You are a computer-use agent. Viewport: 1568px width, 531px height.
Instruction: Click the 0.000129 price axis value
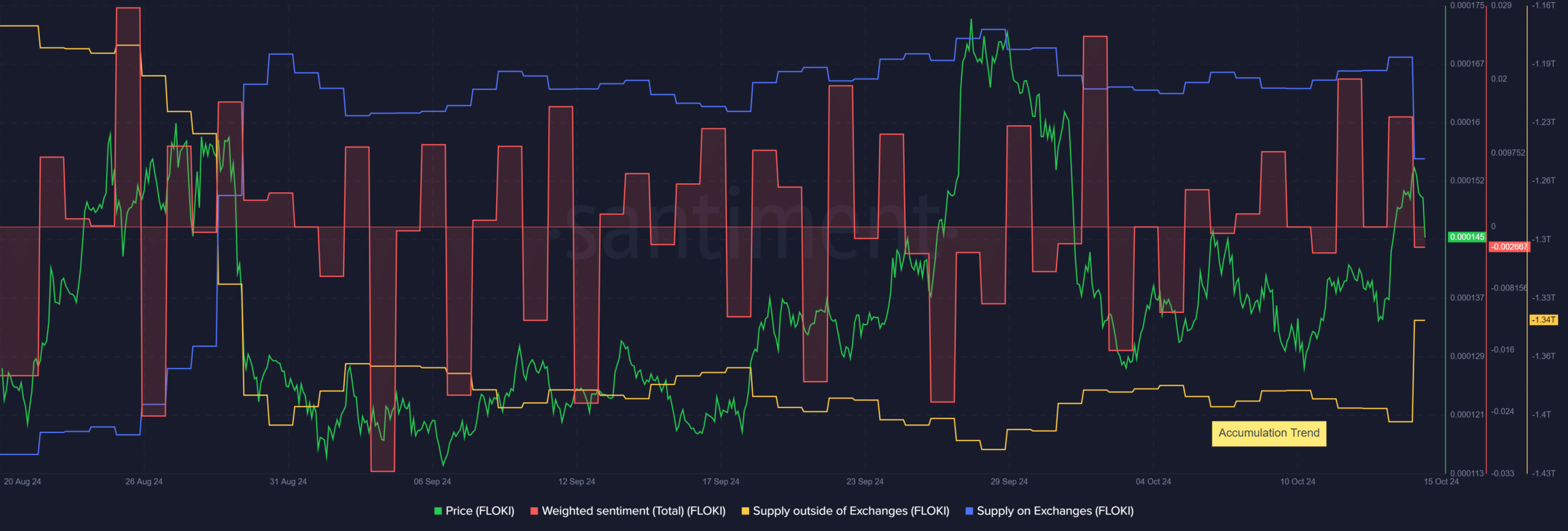tap(1467, 356)
